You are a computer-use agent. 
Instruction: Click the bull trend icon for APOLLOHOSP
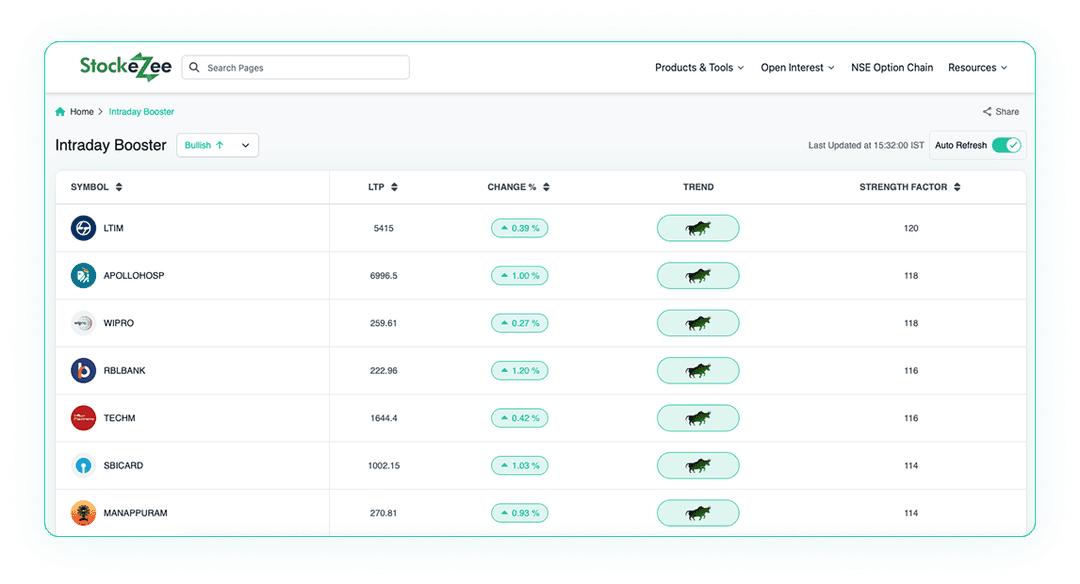click(x=698, y=275)
